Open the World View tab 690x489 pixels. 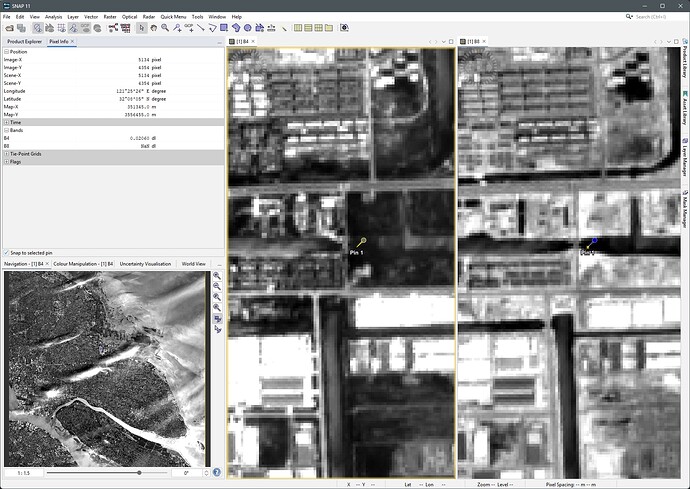pos(193,264)
